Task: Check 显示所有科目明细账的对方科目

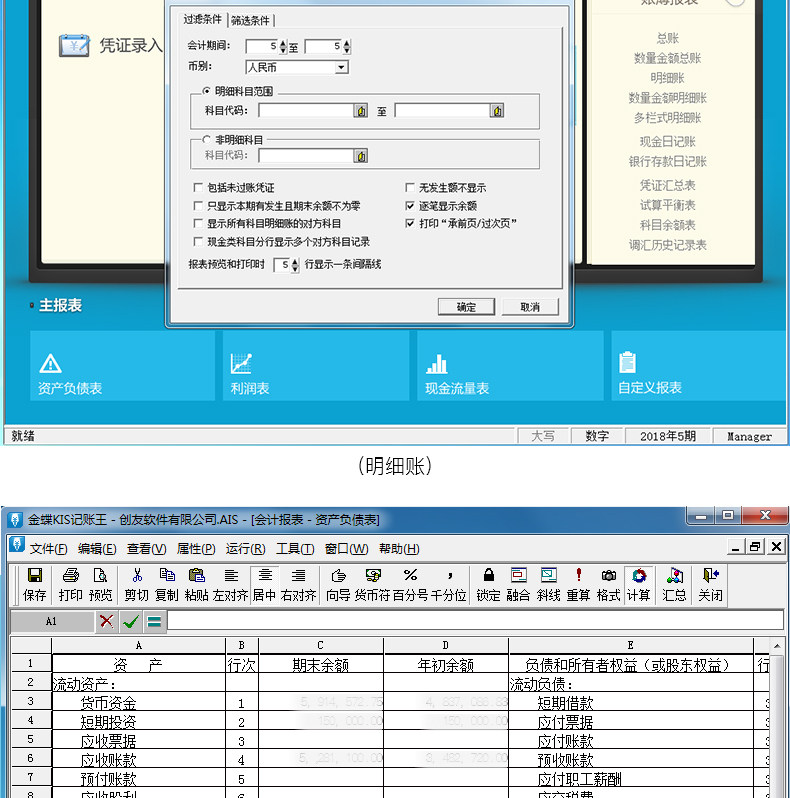Action: tap(198, 223)
